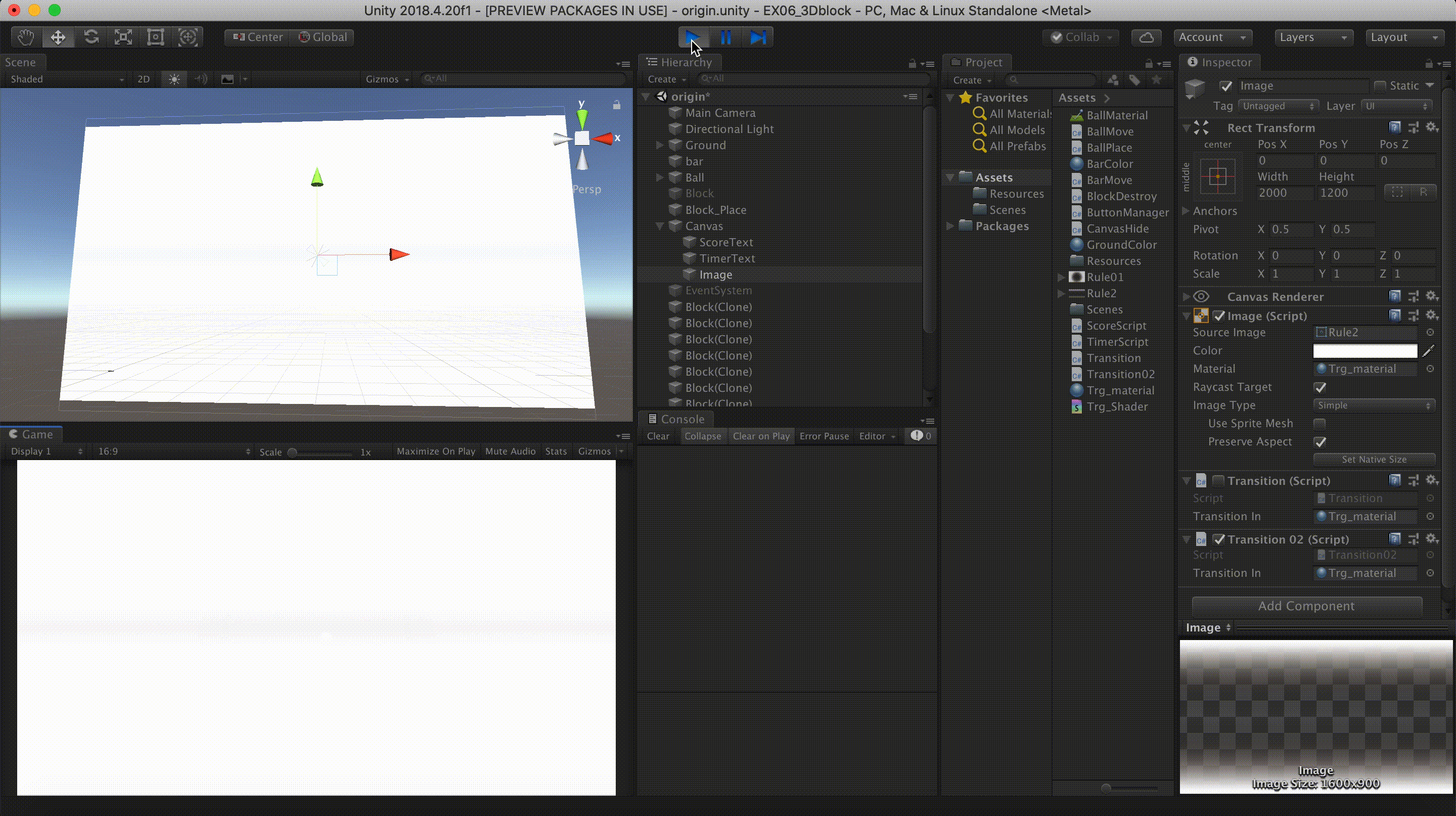The height and width of the screenshot is (816, 1456).
Task: Toggle Clear on Play in Console
Action: coord(761,436)
